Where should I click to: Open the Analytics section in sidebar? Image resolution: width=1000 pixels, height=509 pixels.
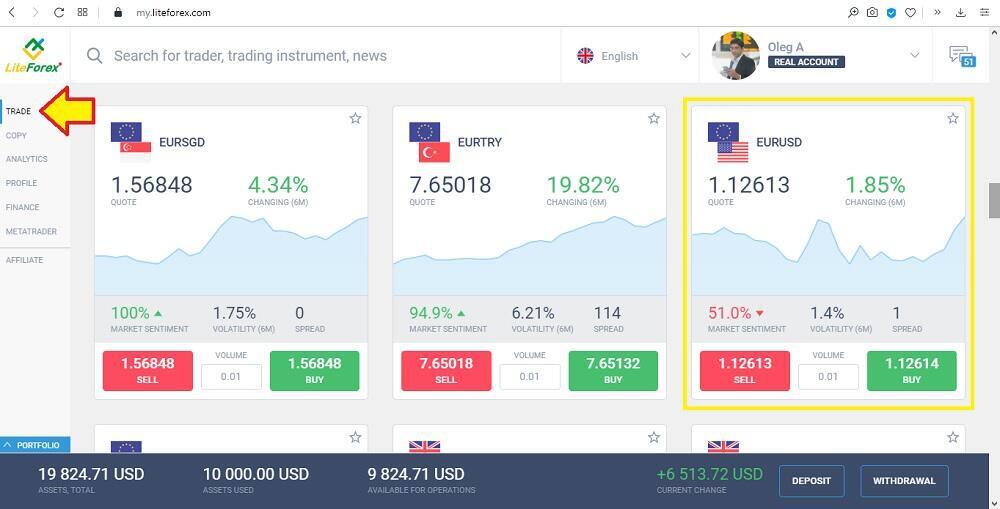click(27, 159)
